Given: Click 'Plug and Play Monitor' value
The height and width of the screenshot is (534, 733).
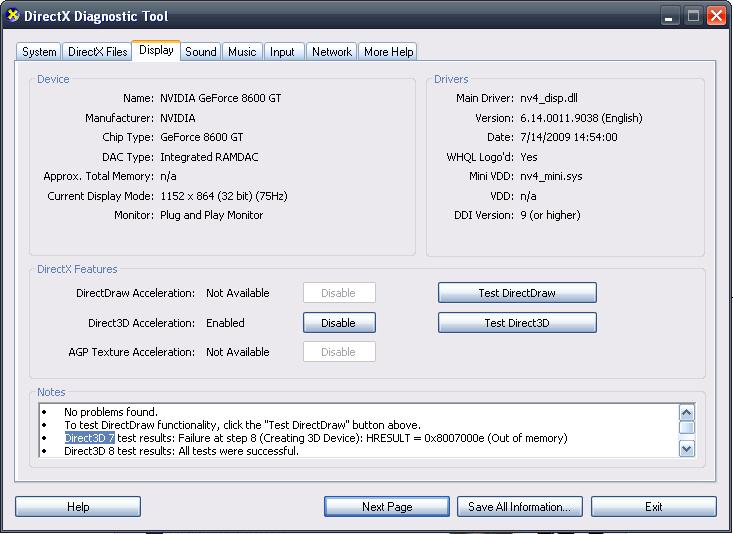Looking at the screenshot, I should click(x=211, y=215).
